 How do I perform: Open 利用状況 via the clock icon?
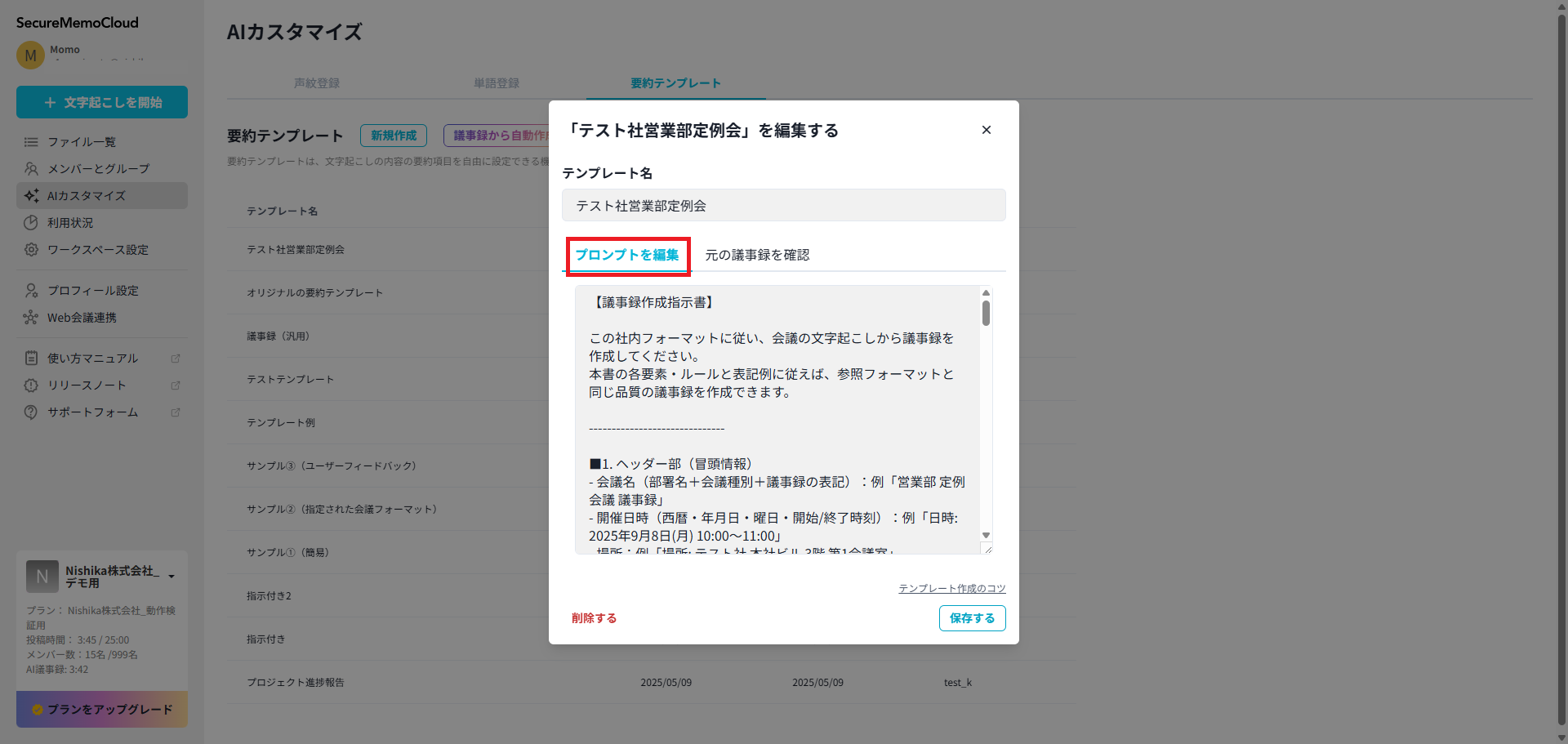coord(30,222)
